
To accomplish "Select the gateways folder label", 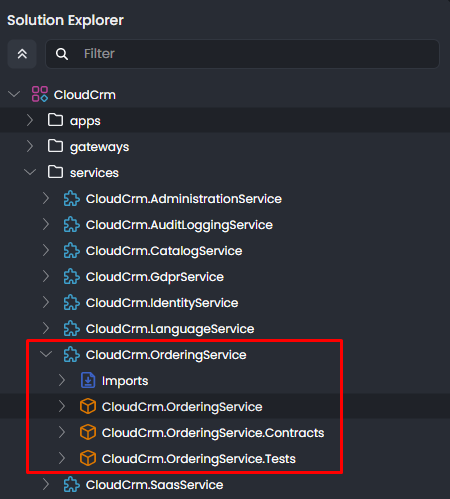I will (99, 147).
